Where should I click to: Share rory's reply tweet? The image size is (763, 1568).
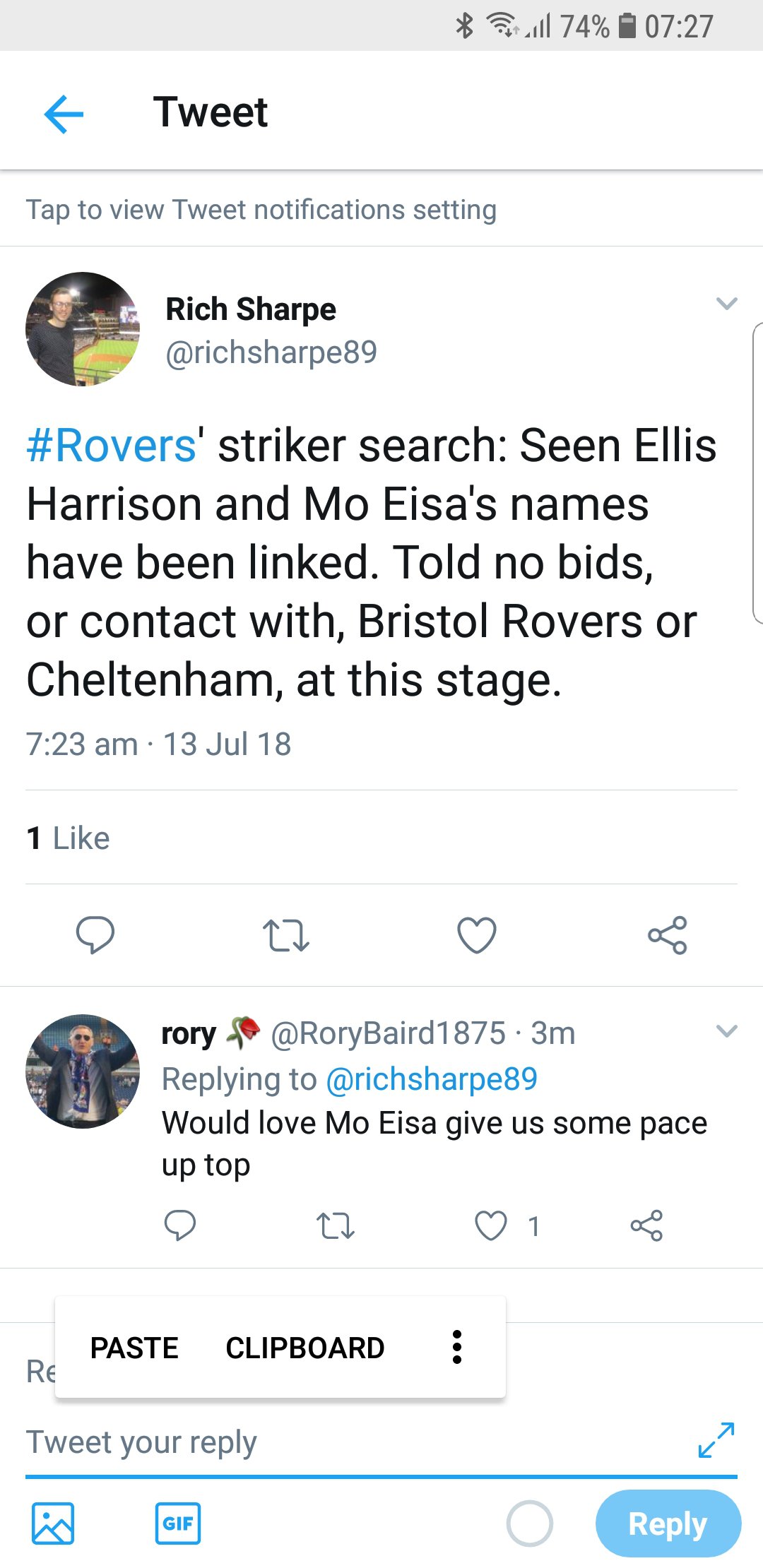click(x=646, y=1225)
